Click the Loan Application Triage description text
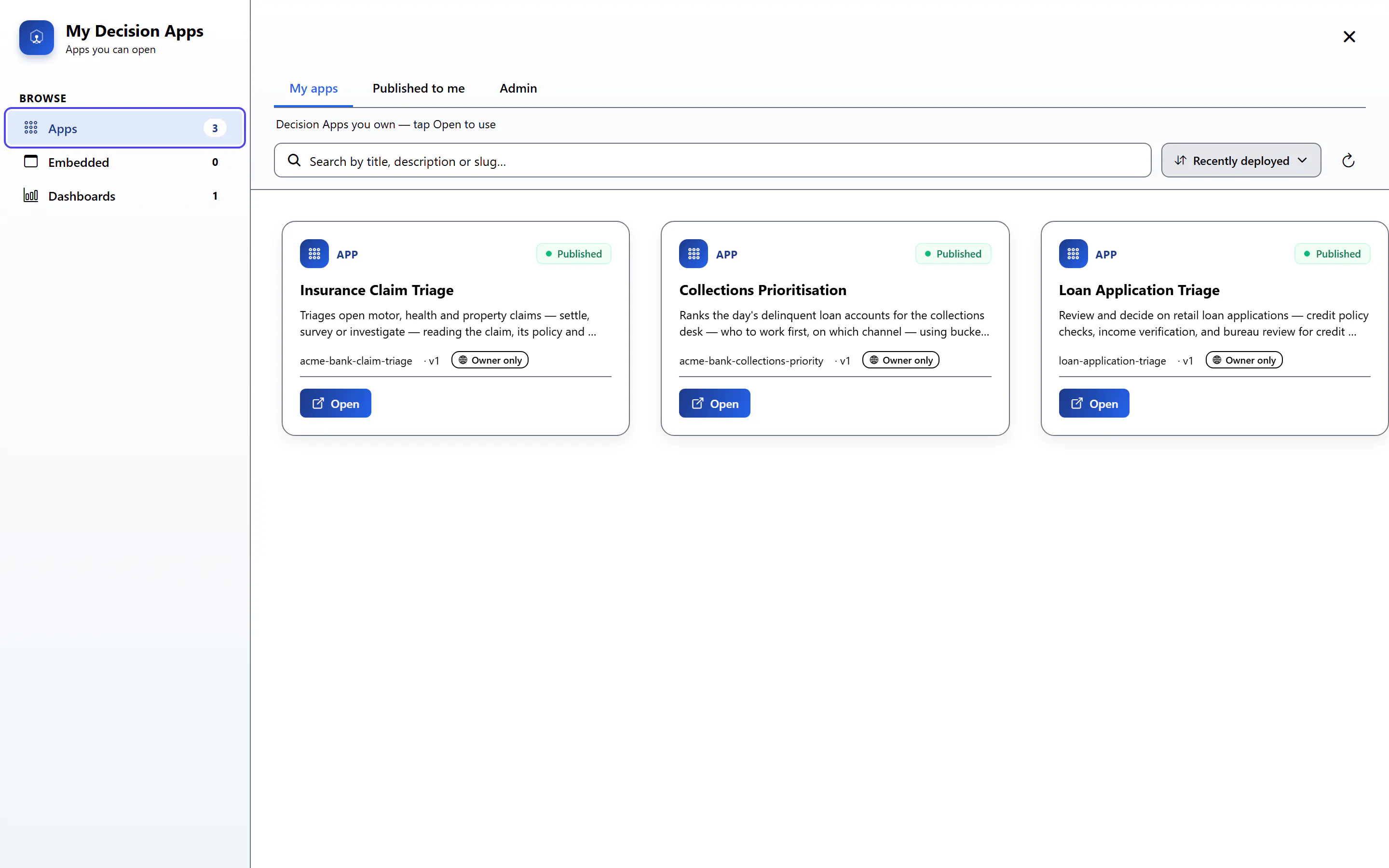This screenshot has height=868, width=1389. 1213,323
